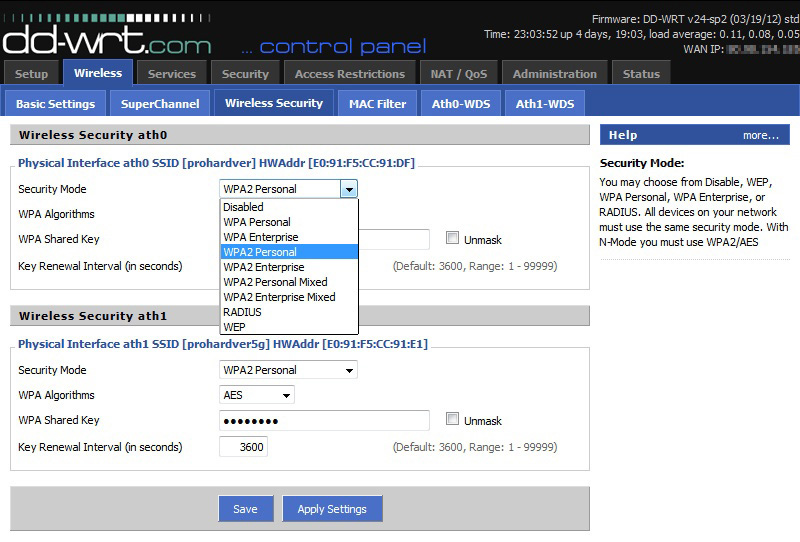This screenshot has width=800, height=542.
Task: Choose WPA Enterprise option
Action: 289,237
